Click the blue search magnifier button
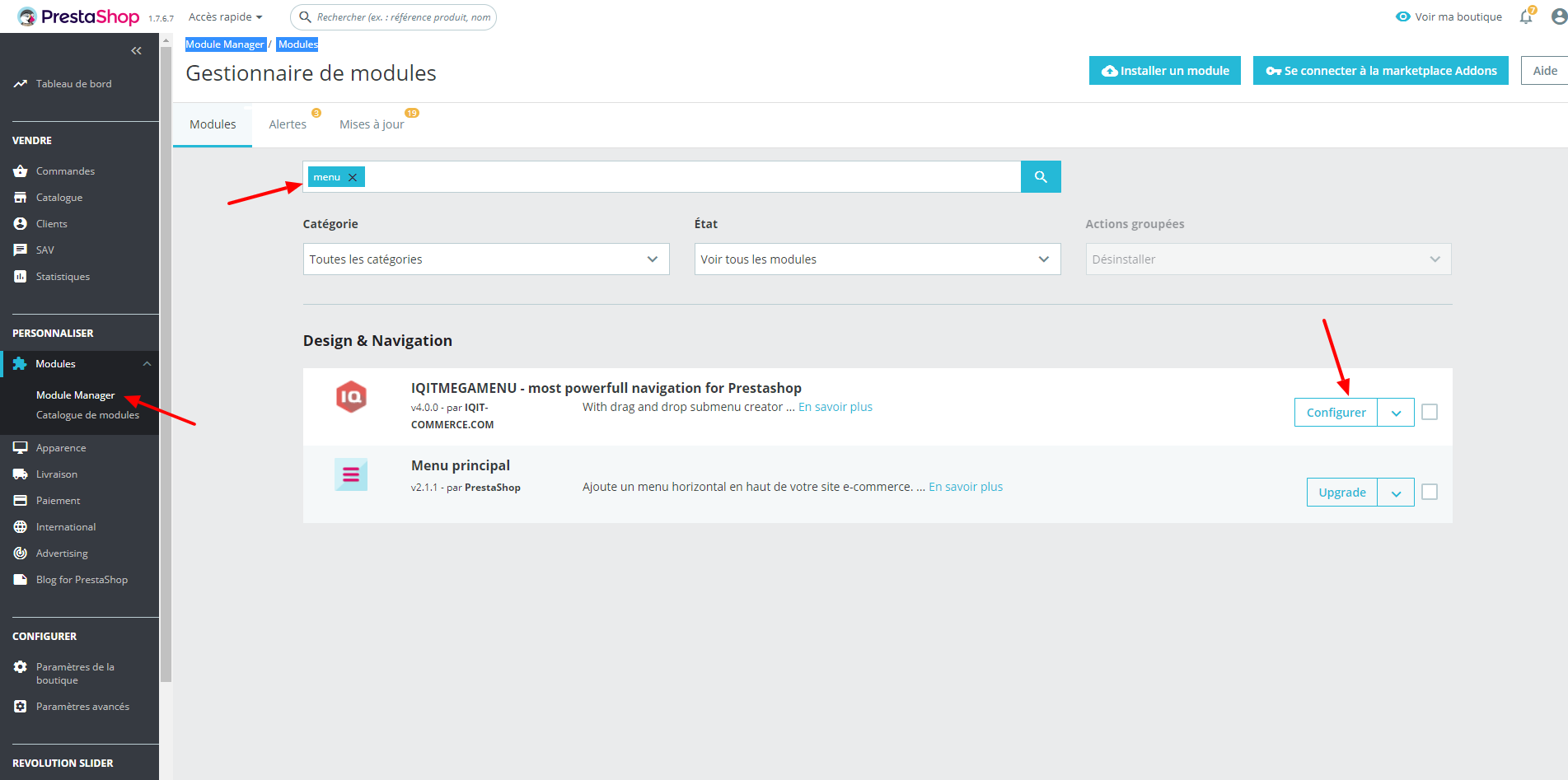This screenshot has height=780, width=1568. [1041, 177]
